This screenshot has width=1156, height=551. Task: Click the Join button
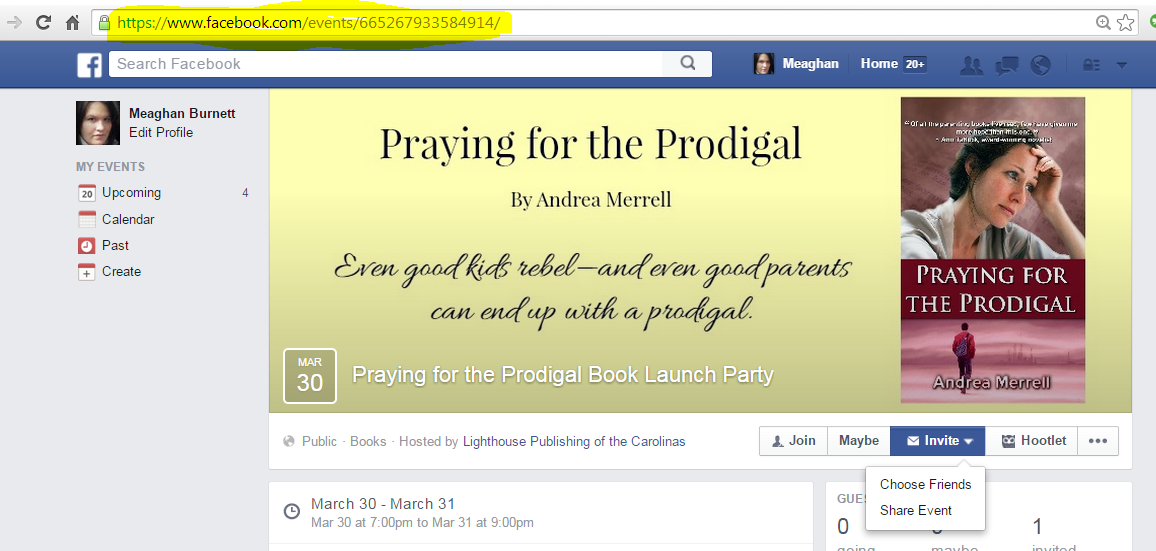click(793, 441)
